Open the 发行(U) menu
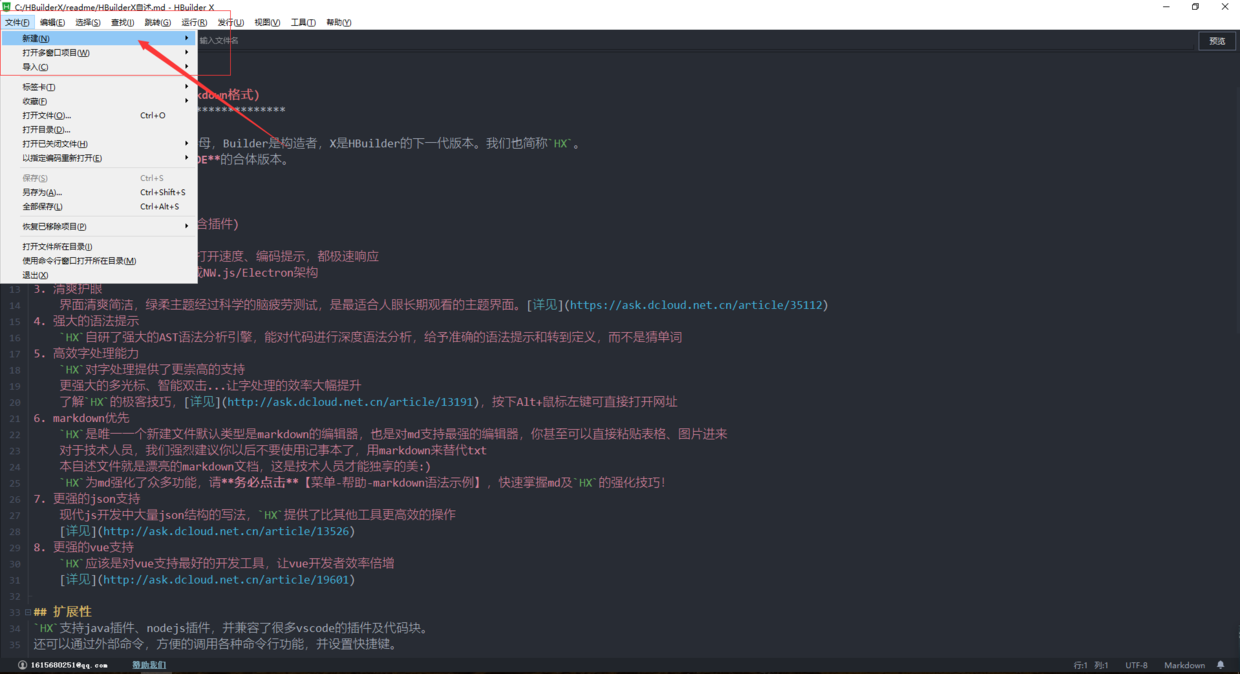This screenshot has width=1240, height=674. point(230,22)
